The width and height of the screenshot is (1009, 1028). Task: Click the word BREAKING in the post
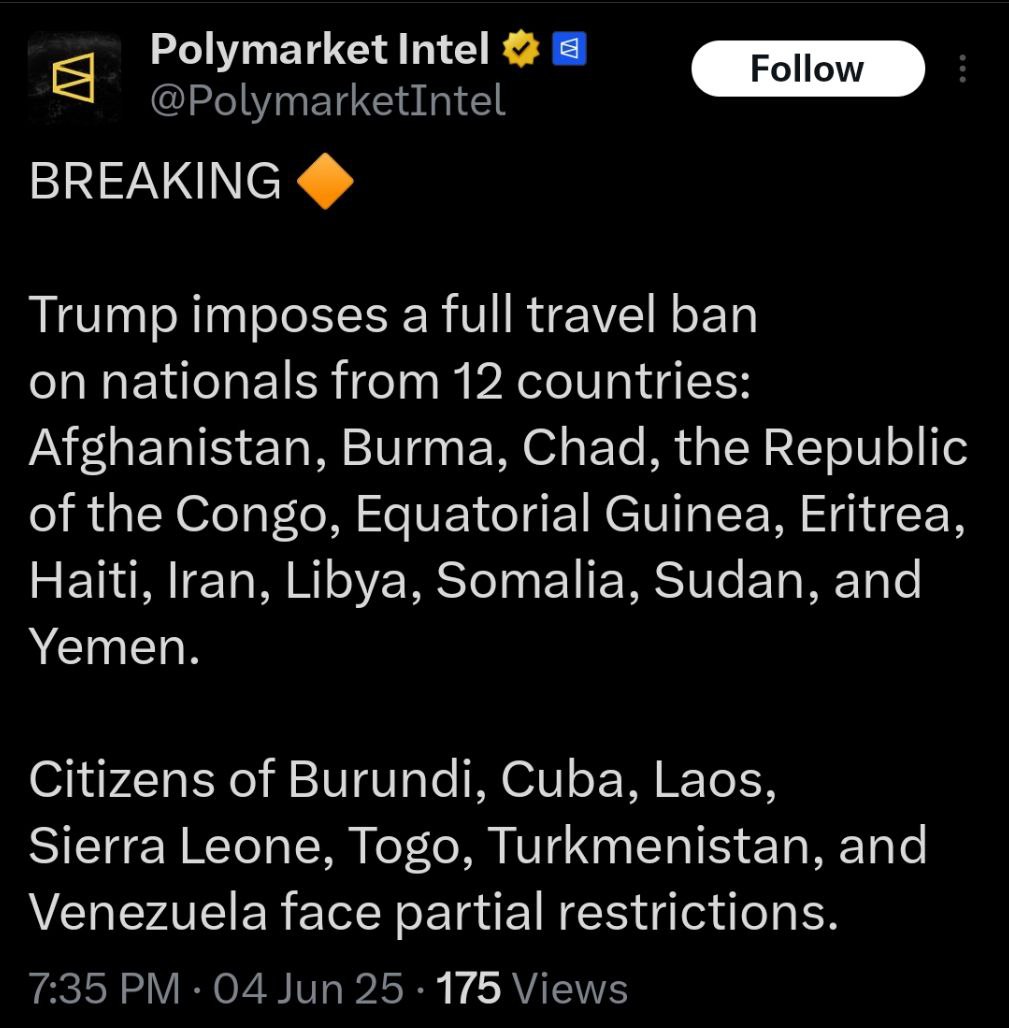(155, 181)
